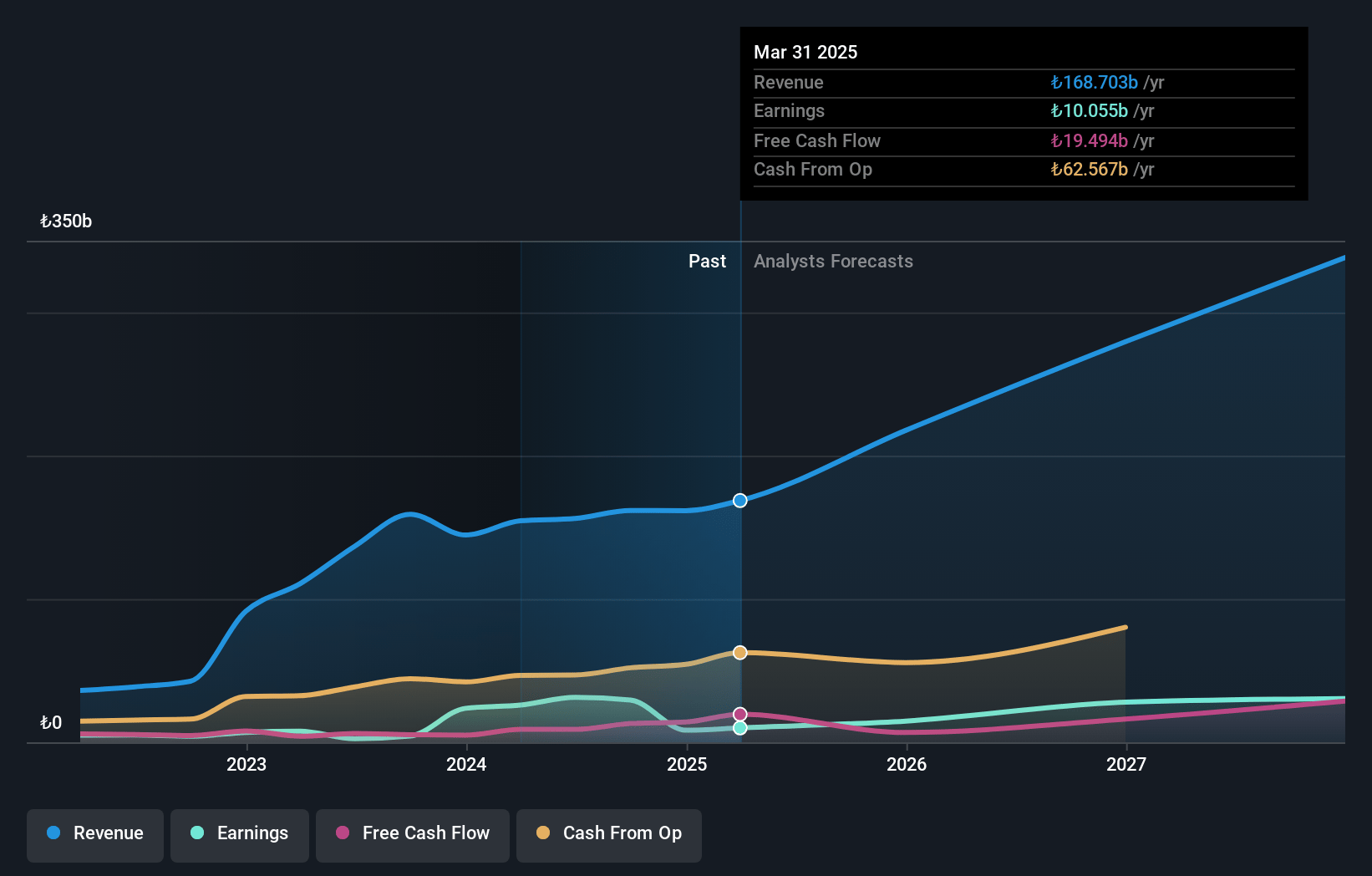Image resolution: width=1372 pixels, height=876 pixels.
Task: Click the Revenue row label in tooltip
Action: (788, 83)
